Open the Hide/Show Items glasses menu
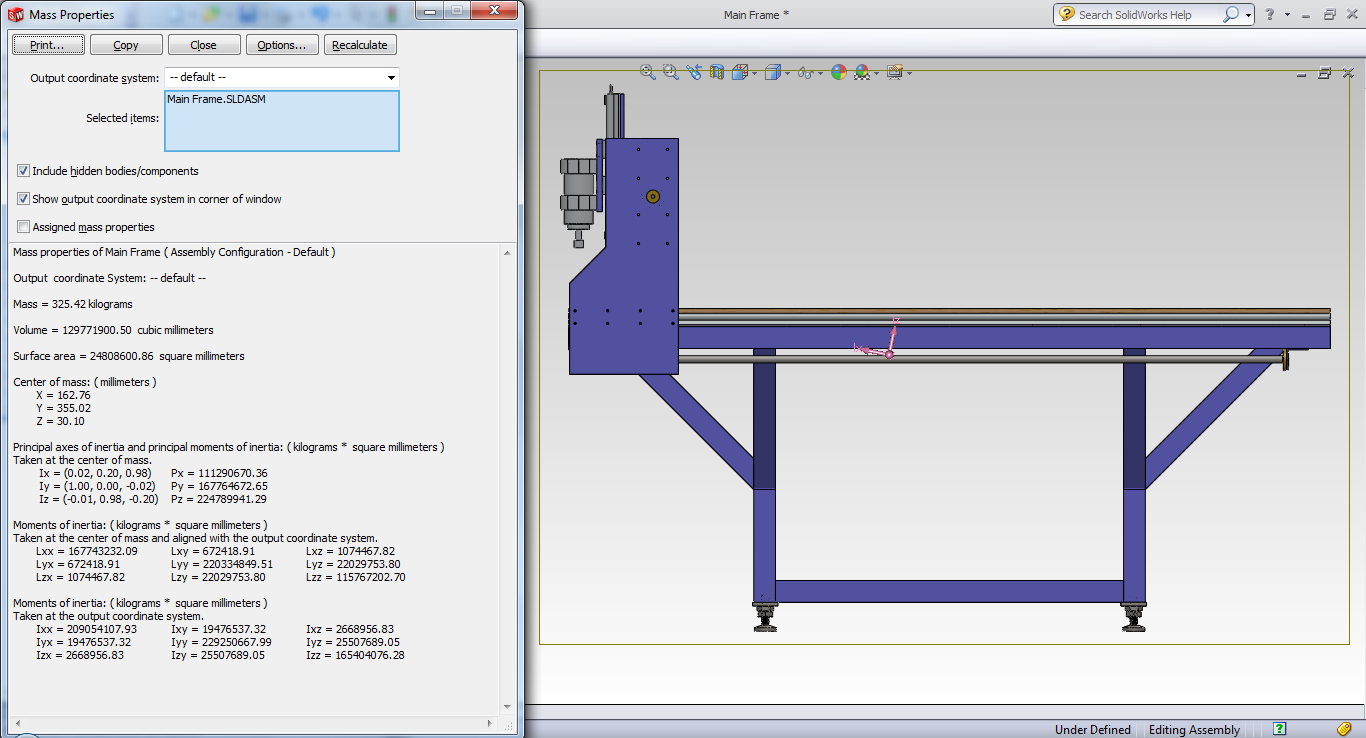The image size is (1366, 738). point(804,72)
